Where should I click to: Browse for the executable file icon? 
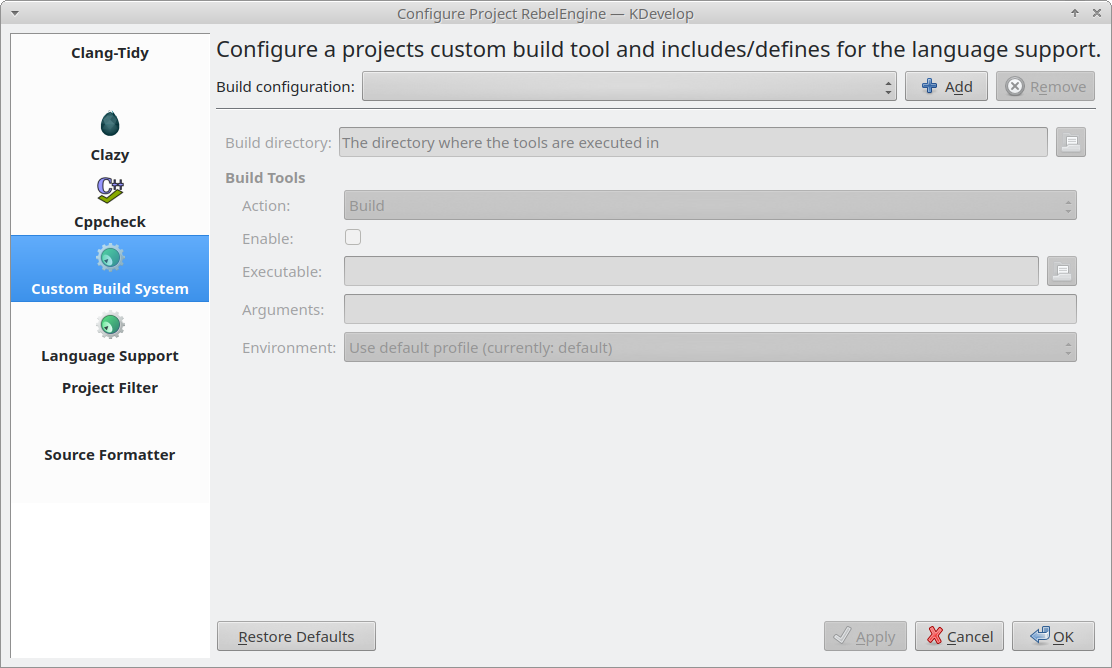pyautogui.click(x=1062, y=272)
